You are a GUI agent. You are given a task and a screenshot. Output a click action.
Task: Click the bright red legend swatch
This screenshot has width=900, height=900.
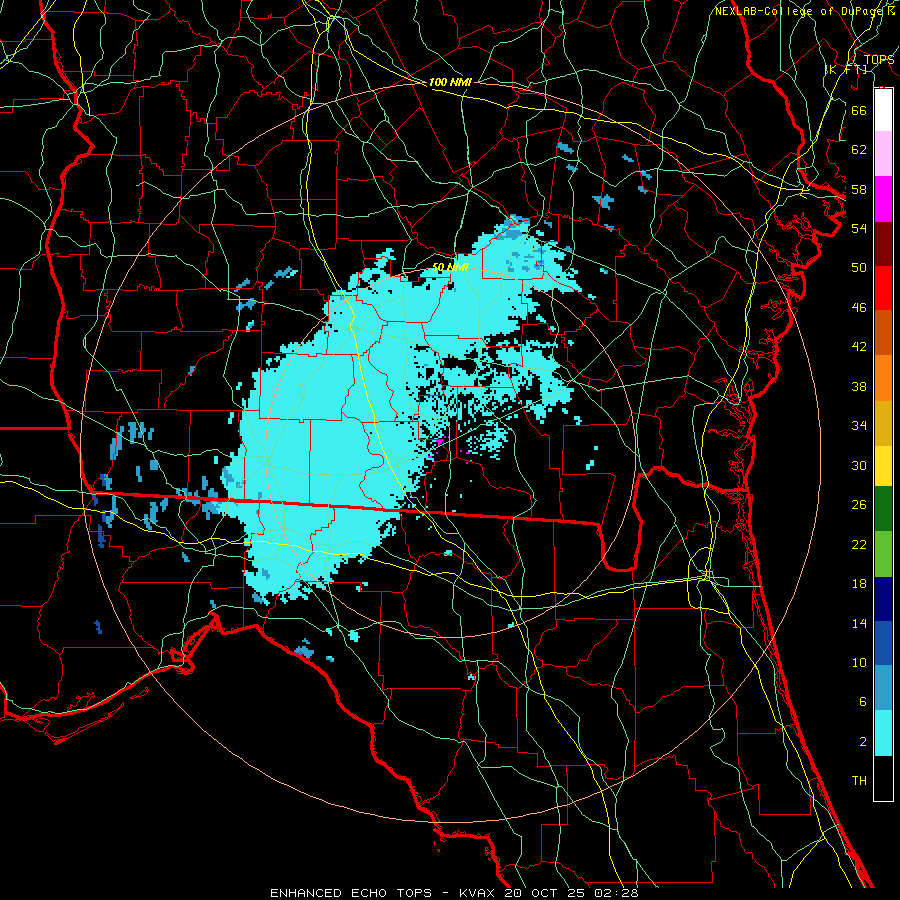click(x=883, y=288)
